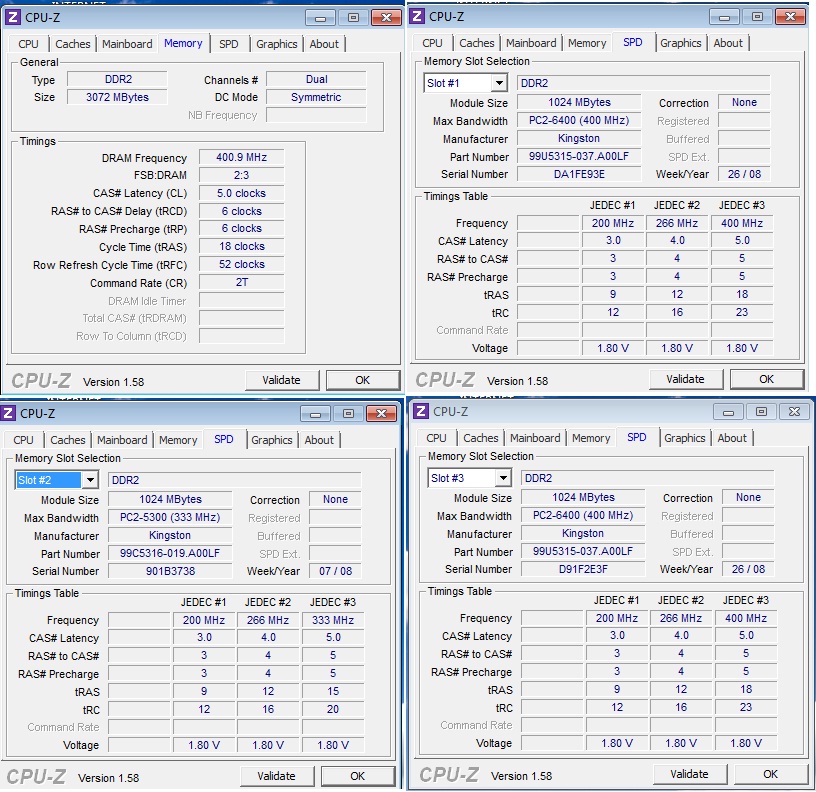The width and height of the screenshot is (816, 792).
Task: Click OK in Slot #1 window
Action: point(767,379)
